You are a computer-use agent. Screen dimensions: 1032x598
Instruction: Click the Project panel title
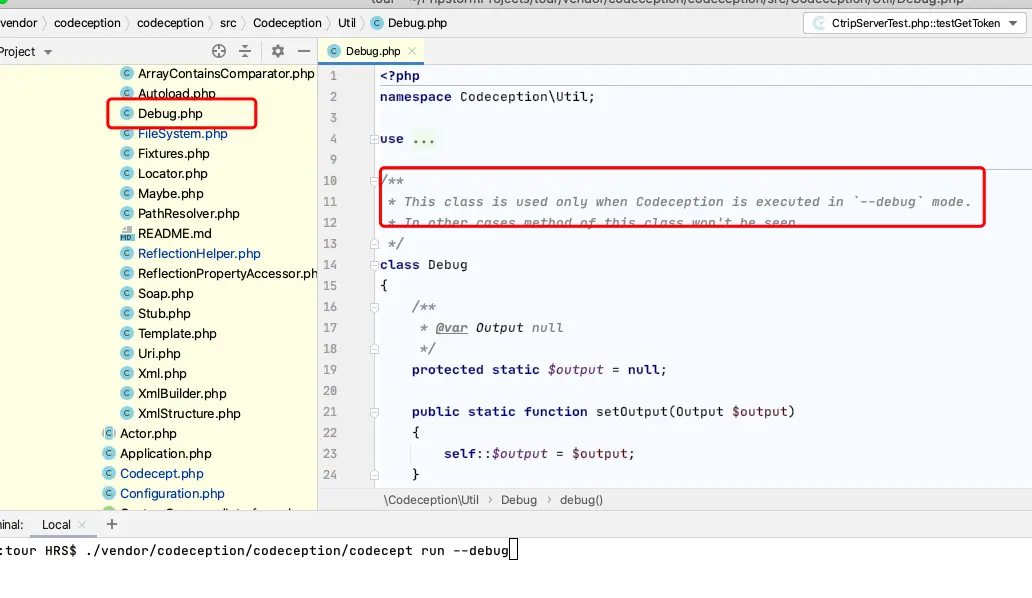pyautogui.click(x=18, y=52)
